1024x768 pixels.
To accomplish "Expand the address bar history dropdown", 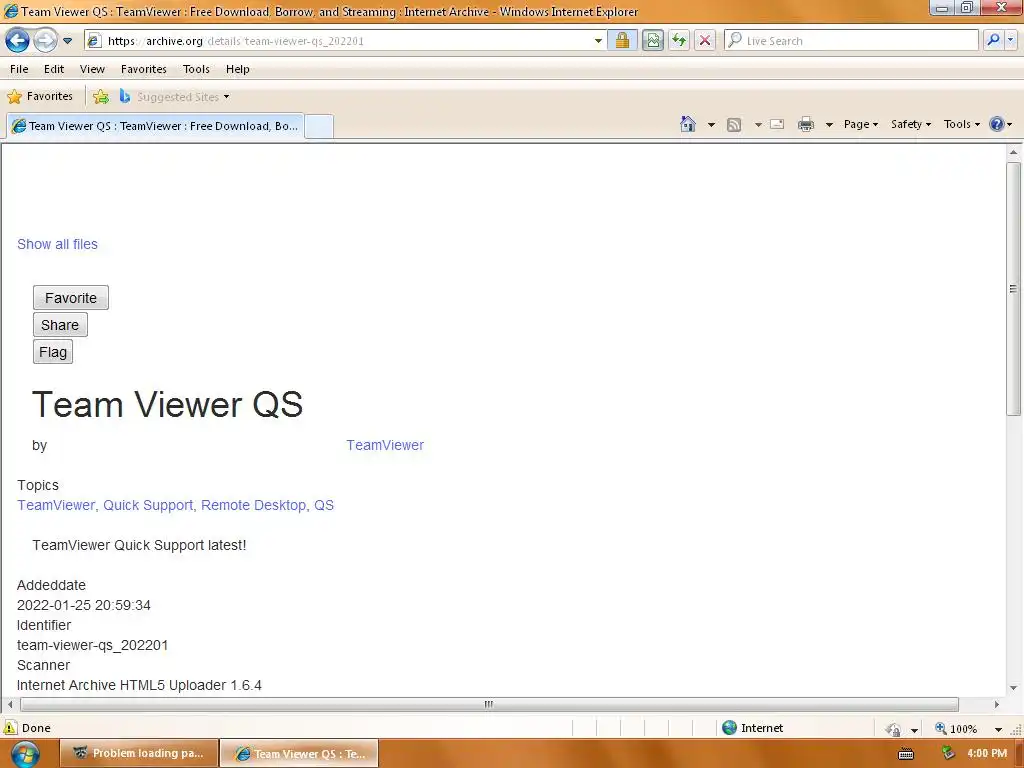I will pos(598,40).
